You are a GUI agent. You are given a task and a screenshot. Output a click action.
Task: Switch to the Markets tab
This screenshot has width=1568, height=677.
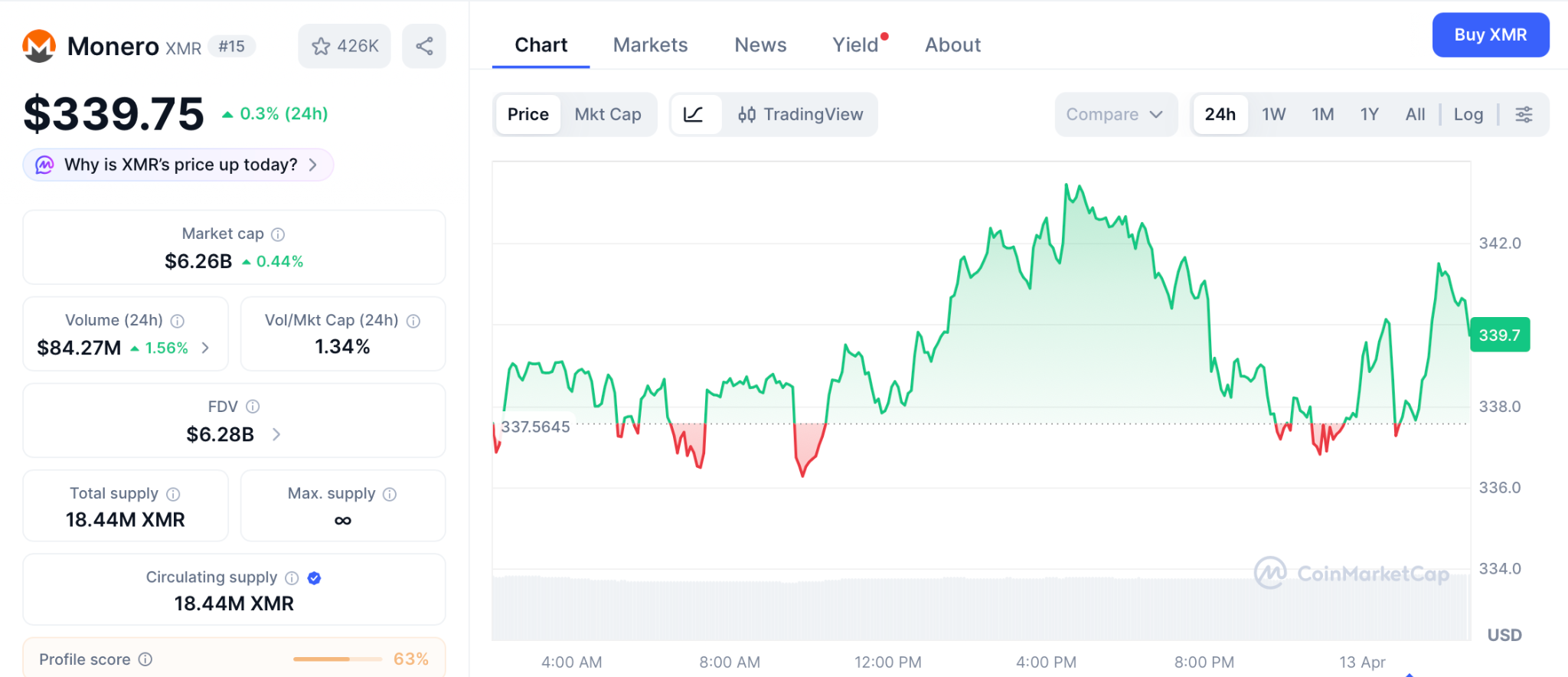650,45
